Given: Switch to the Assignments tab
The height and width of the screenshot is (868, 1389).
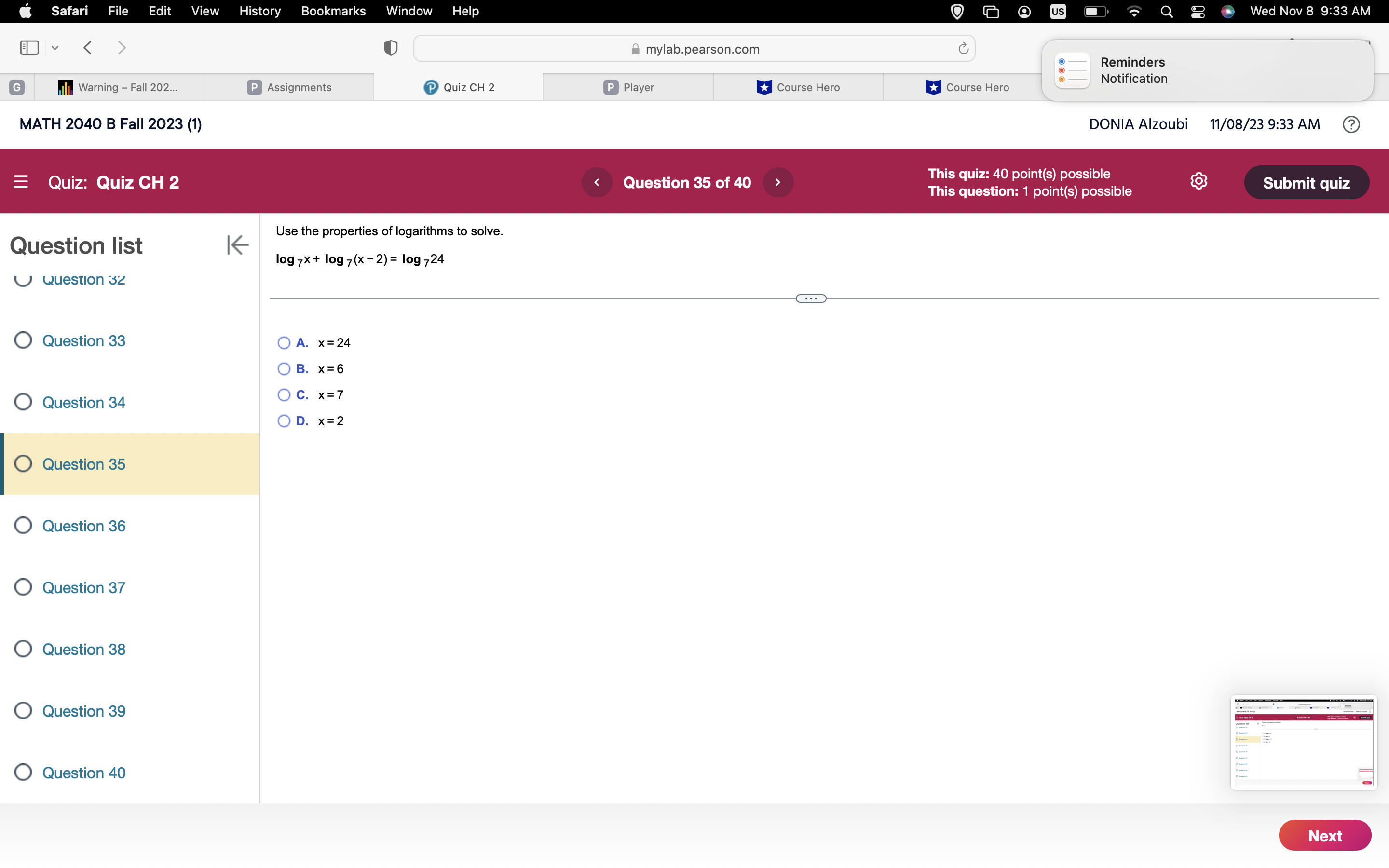Looking at the screenshot, I should (x=289, y=87).
